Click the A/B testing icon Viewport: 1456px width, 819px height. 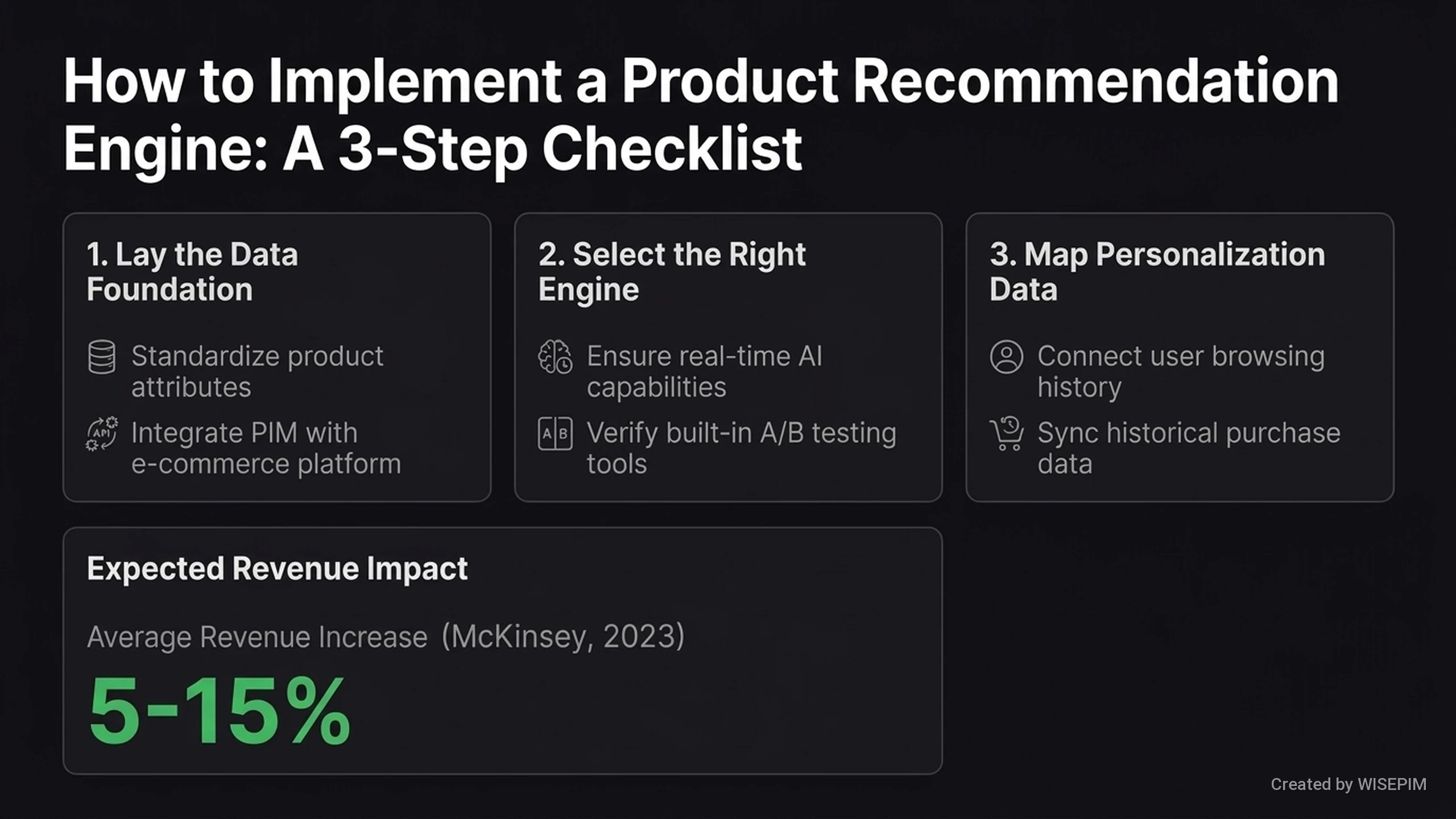pyautogui.click(x=555, y=433)
